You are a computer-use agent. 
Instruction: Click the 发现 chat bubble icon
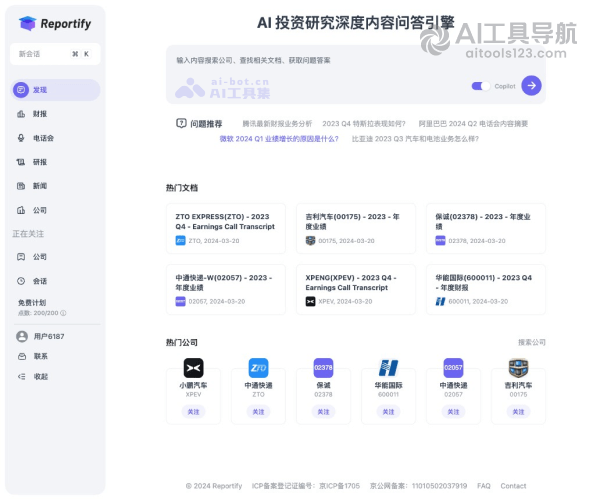(21, 90)
